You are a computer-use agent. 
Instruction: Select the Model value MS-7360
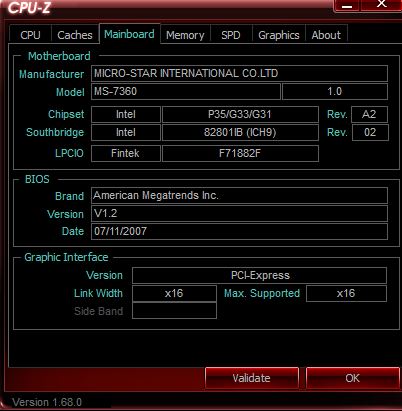(186, 91)
